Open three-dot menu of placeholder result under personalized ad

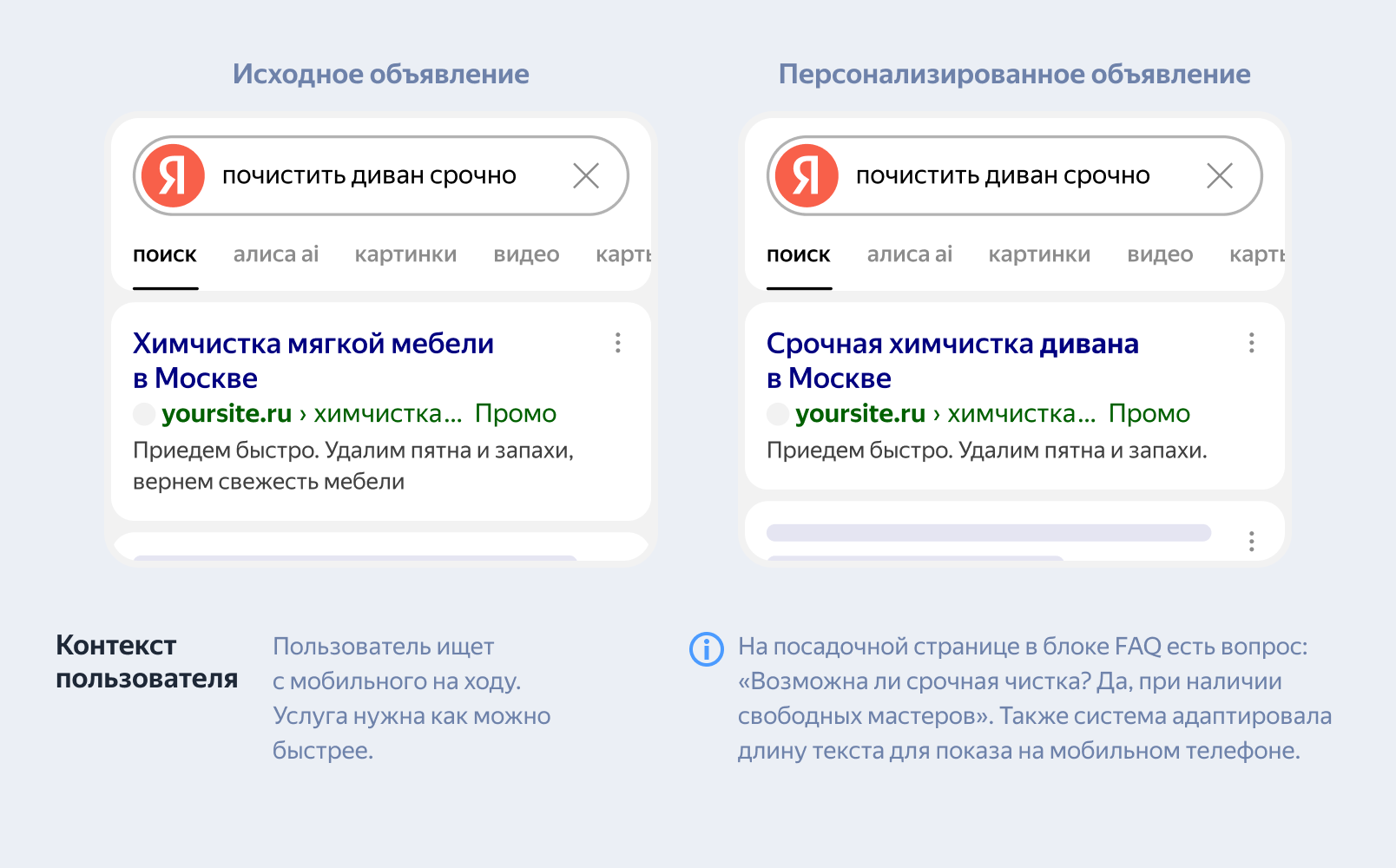pyautogui.click(x=1252, y=542)
